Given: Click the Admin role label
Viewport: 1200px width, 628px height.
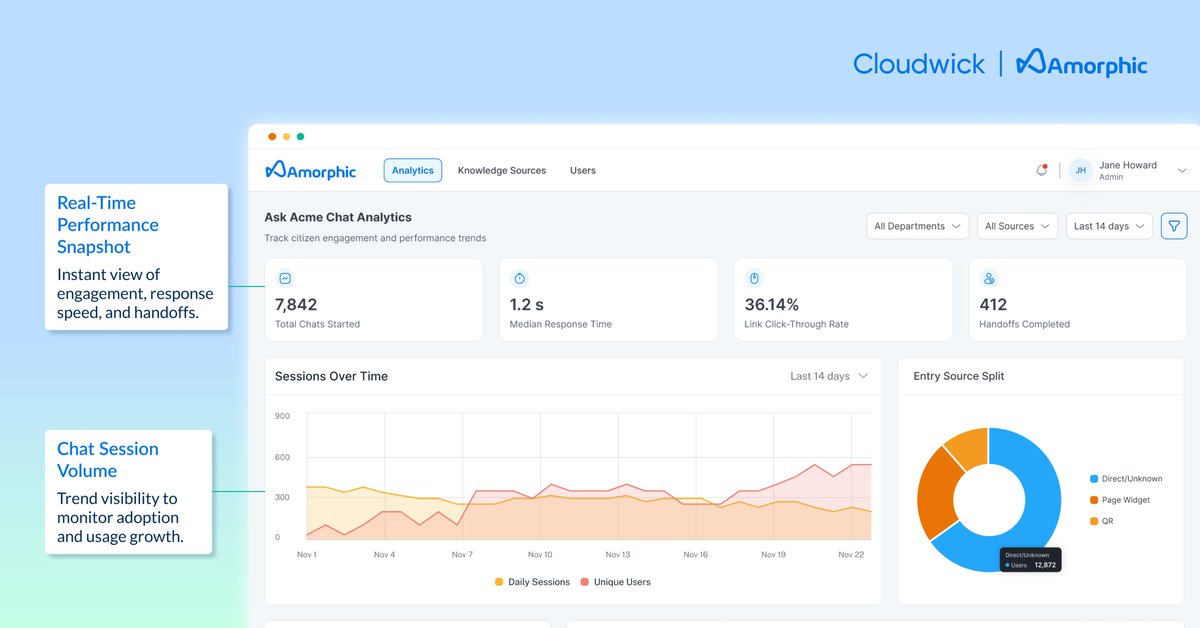Looking at the screenshot, I should tap(1111, 177).
